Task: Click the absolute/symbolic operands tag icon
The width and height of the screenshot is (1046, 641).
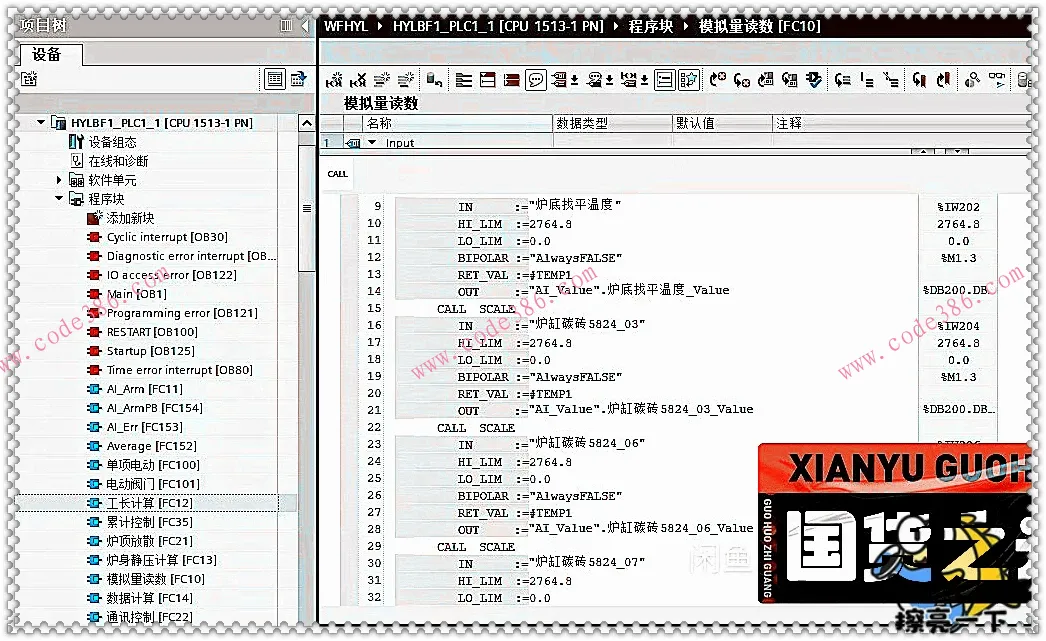Action: pos(560,80)
